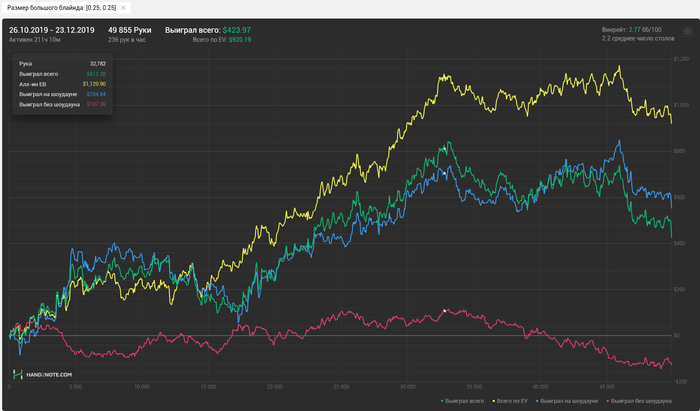Toggle 'Всего по EV' legend series
This screenshot has width=700, height=411.
pyautogui.click(x=509, y=401)
